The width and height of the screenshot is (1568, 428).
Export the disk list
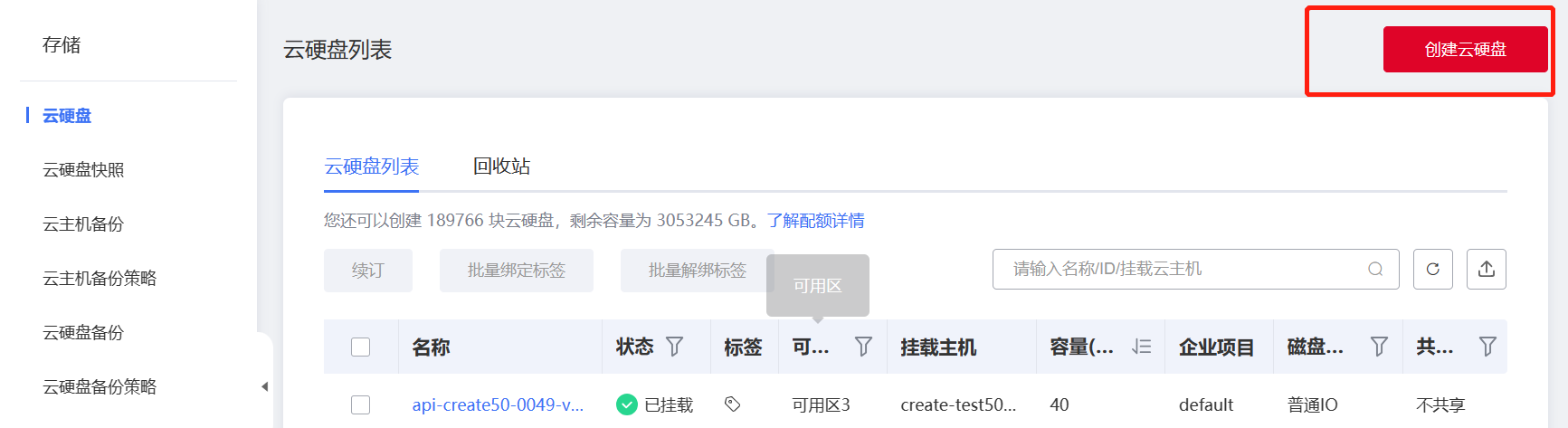point(1487,269)
